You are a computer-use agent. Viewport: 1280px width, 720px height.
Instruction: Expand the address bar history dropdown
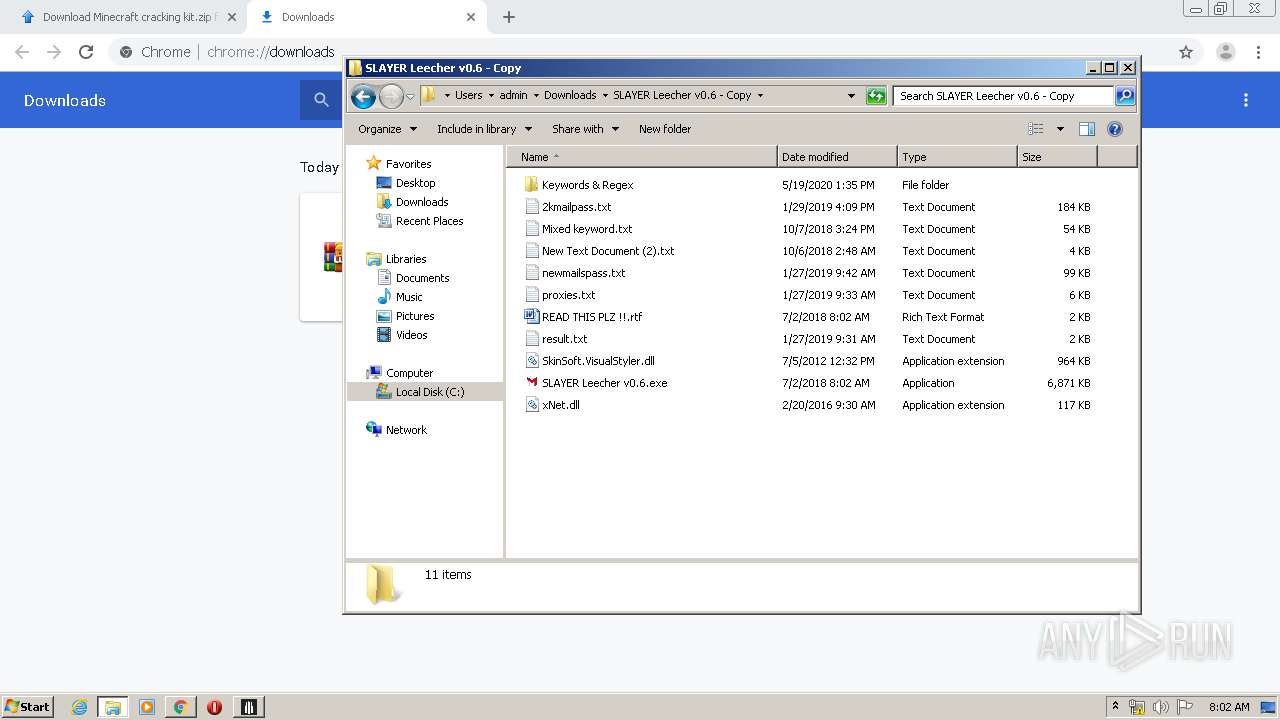pos(851,96)
